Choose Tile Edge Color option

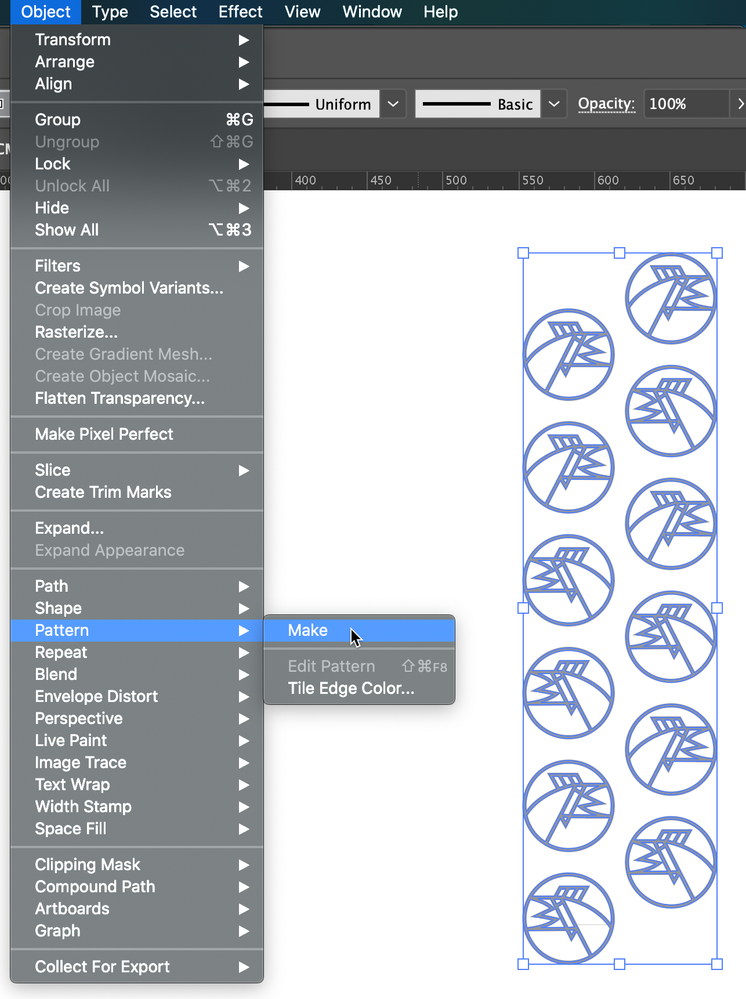coord(350,688)
